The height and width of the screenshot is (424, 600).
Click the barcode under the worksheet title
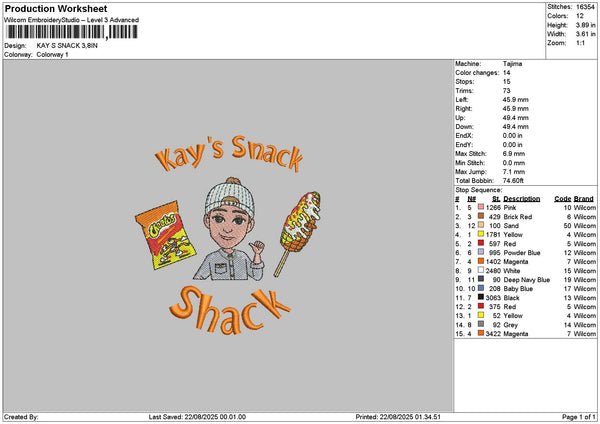tap(72, 32)
